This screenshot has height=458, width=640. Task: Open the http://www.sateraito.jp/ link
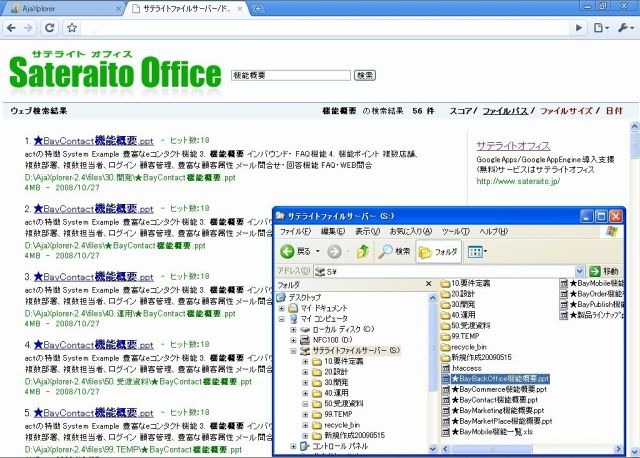point(518,181)
